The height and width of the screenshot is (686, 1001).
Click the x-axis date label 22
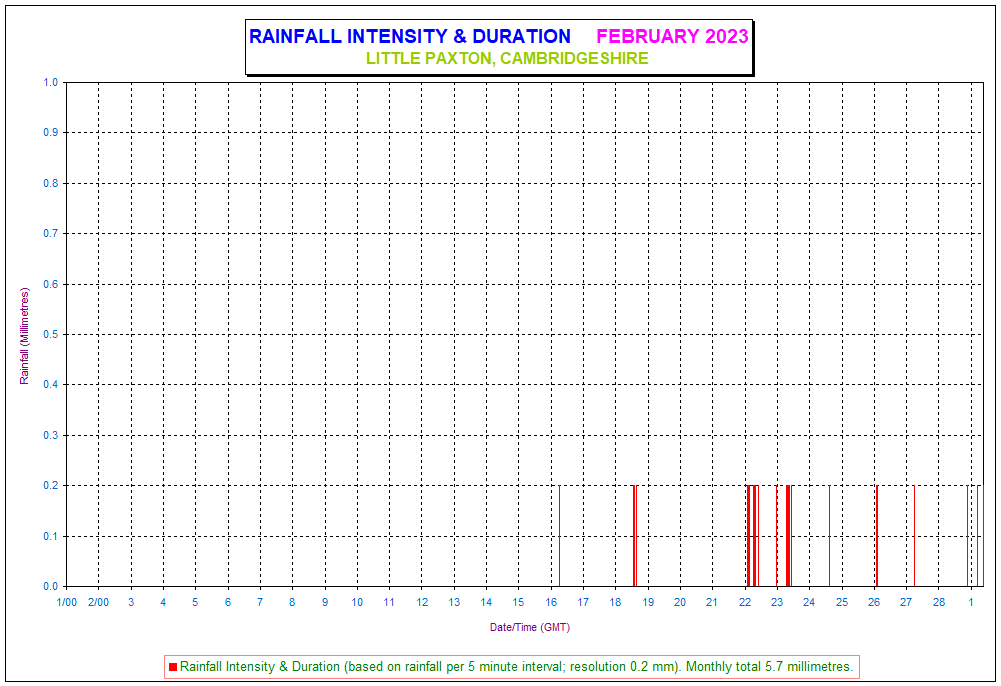coord(745,602)
